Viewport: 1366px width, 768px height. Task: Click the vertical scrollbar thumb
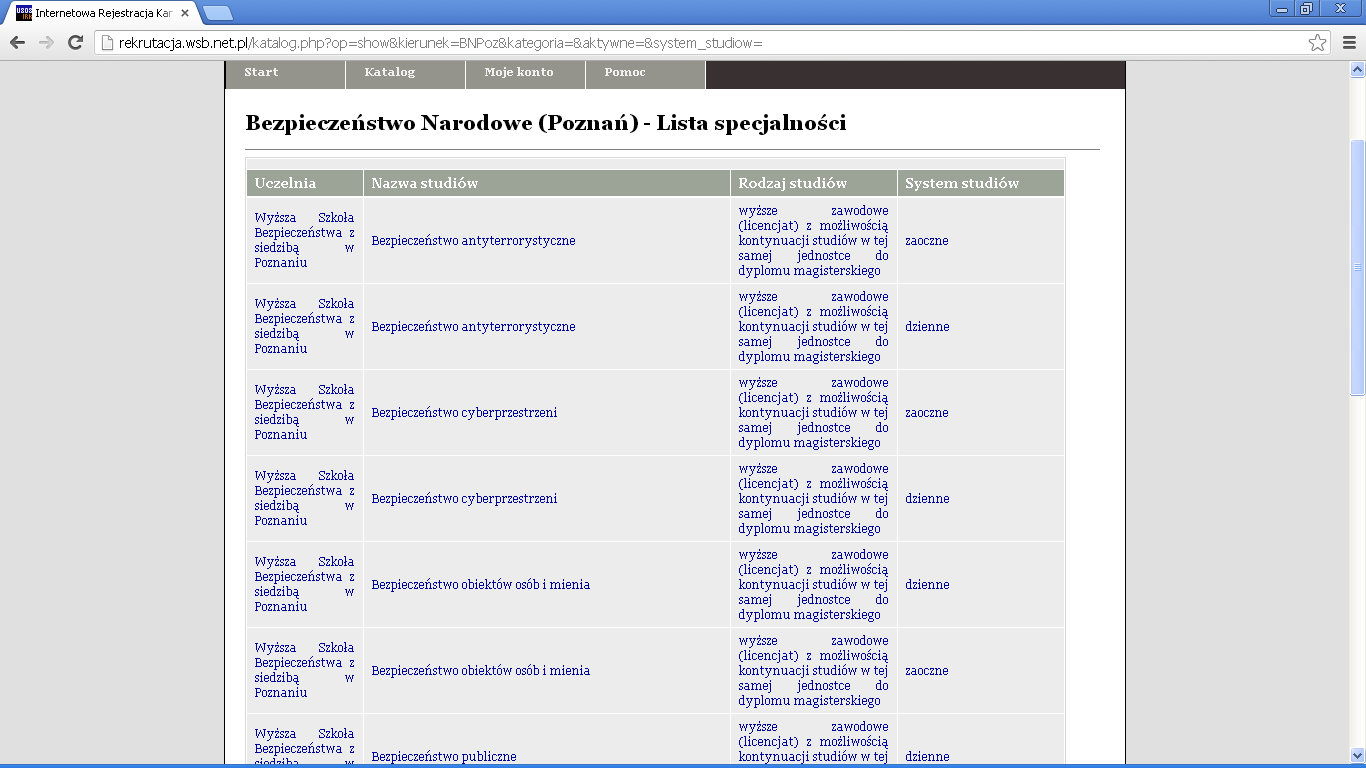[x=1358, y=267]
